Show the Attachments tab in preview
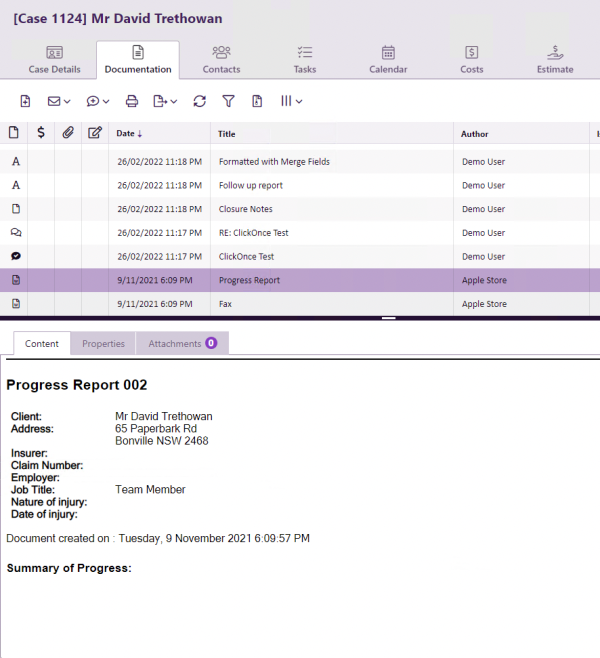The image size is (600, 658). [x=182, y=343]
